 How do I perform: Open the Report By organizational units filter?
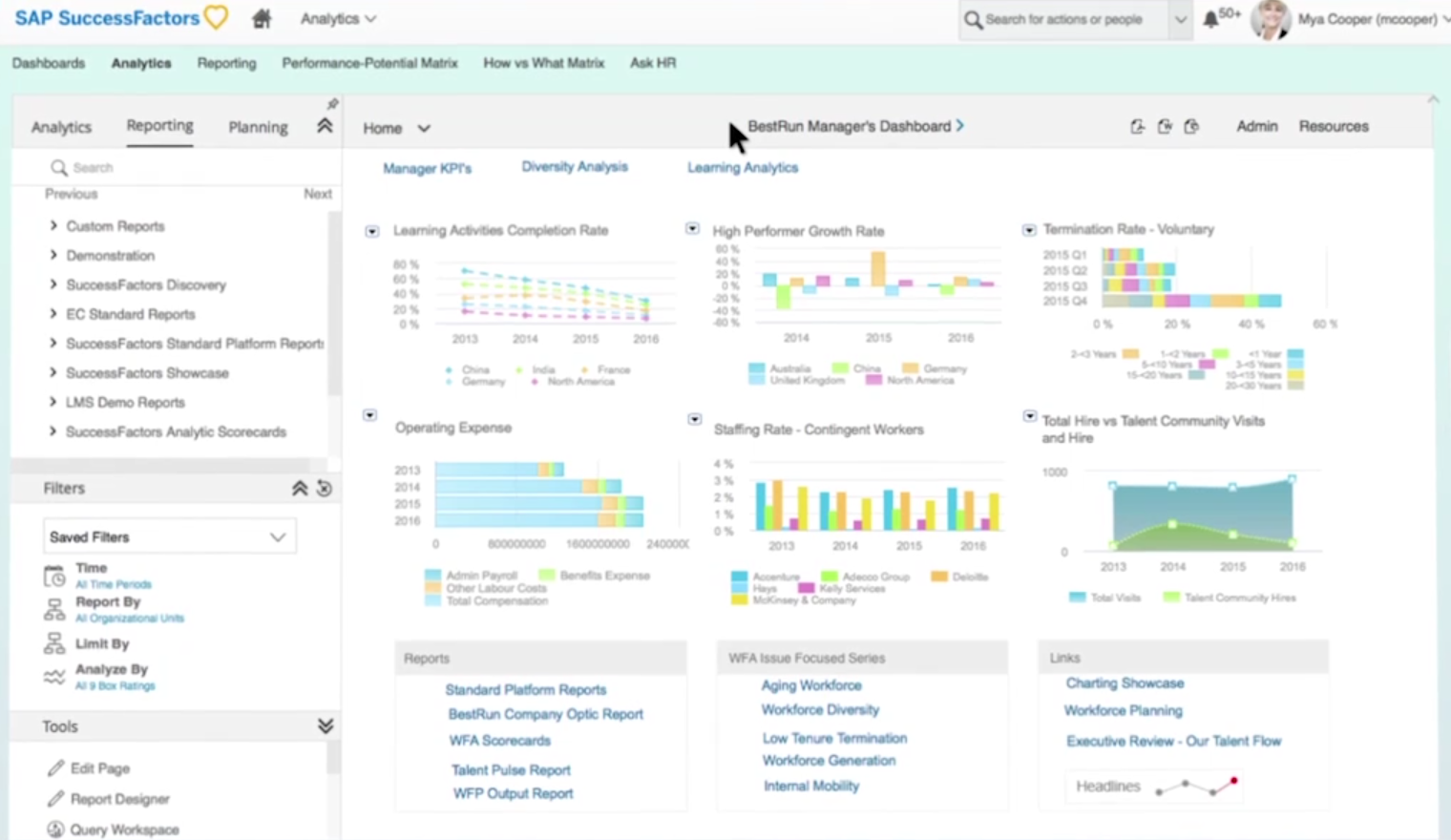click(110, 608)
